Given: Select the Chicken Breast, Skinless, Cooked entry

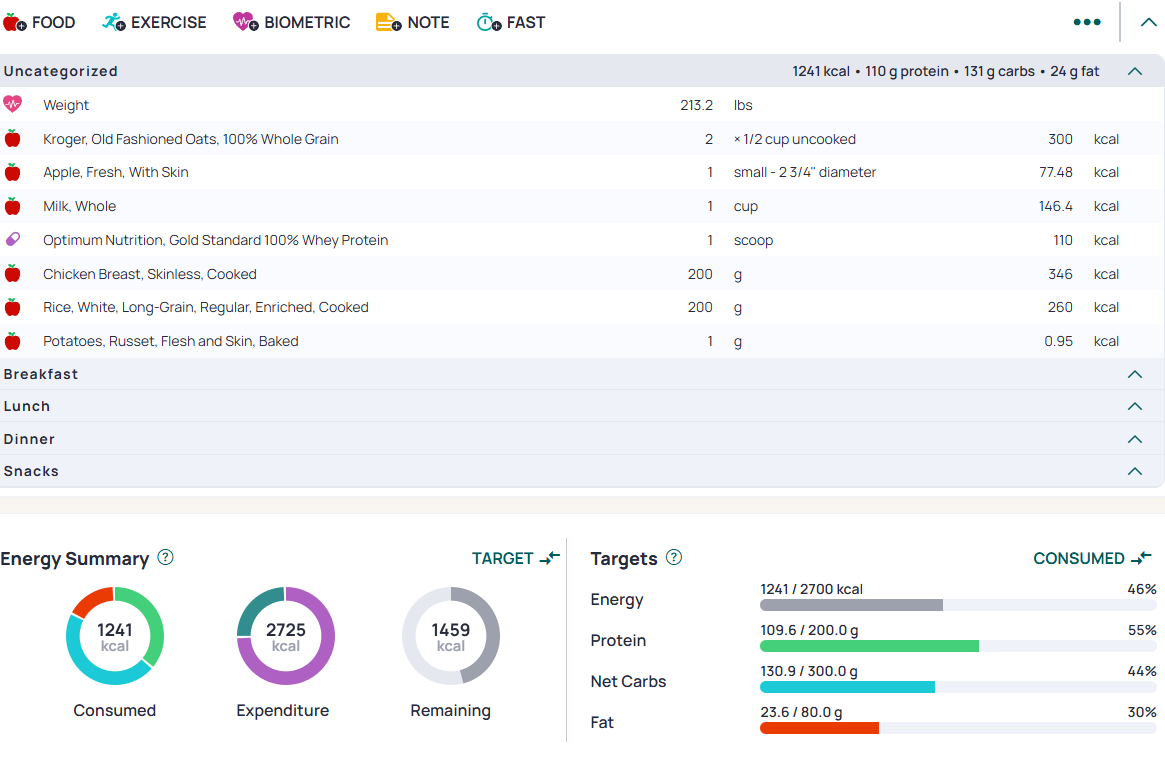Looking at the screenshot, I should click(150, 274).
